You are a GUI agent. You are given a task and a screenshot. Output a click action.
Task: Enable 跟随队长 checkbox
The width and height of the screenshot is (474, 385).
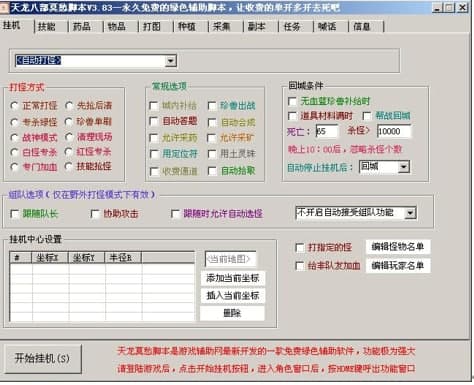[15, 214]
